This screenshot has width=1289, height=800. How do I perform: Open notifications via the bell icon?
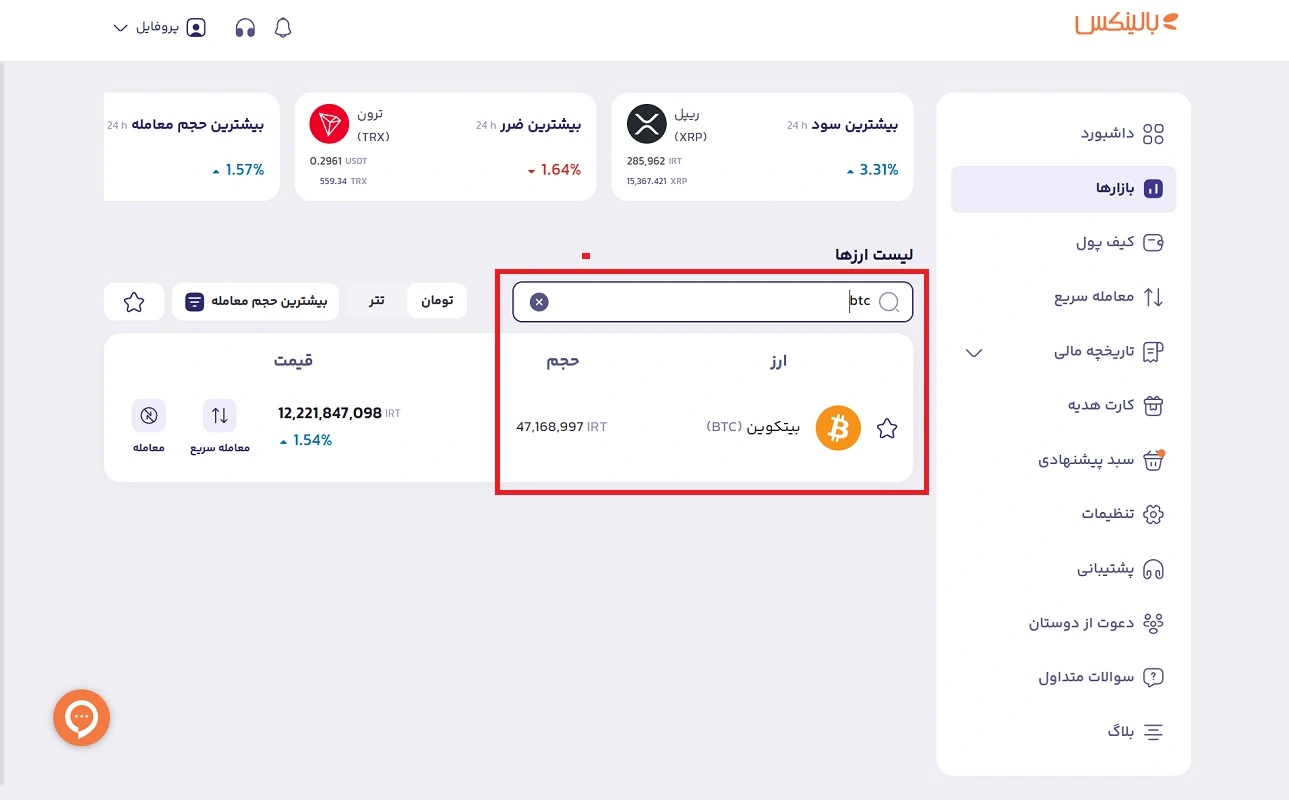tap(283, 27)
